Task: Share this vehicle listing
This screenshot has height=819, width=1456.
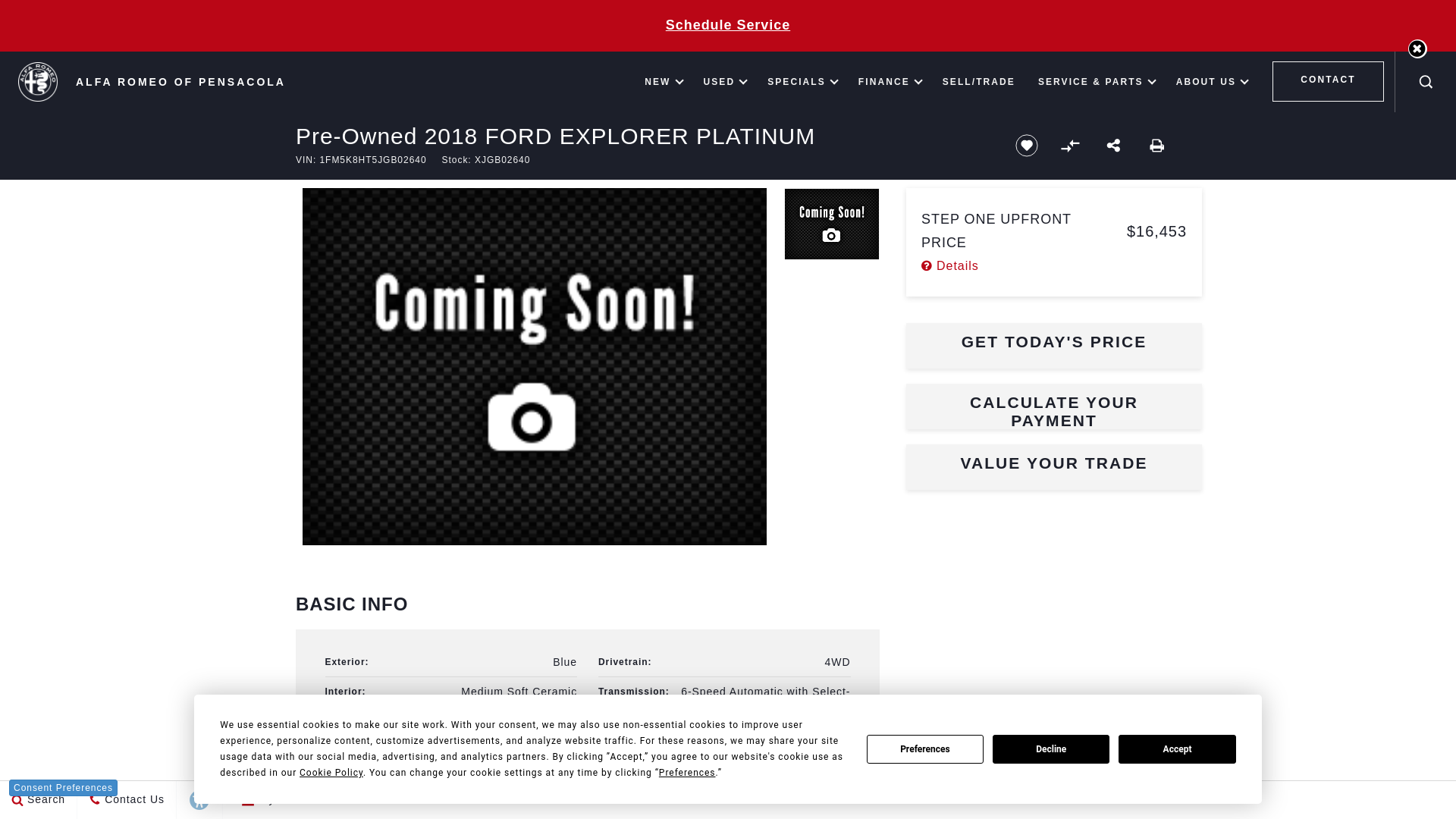Action: [1113, 145]
